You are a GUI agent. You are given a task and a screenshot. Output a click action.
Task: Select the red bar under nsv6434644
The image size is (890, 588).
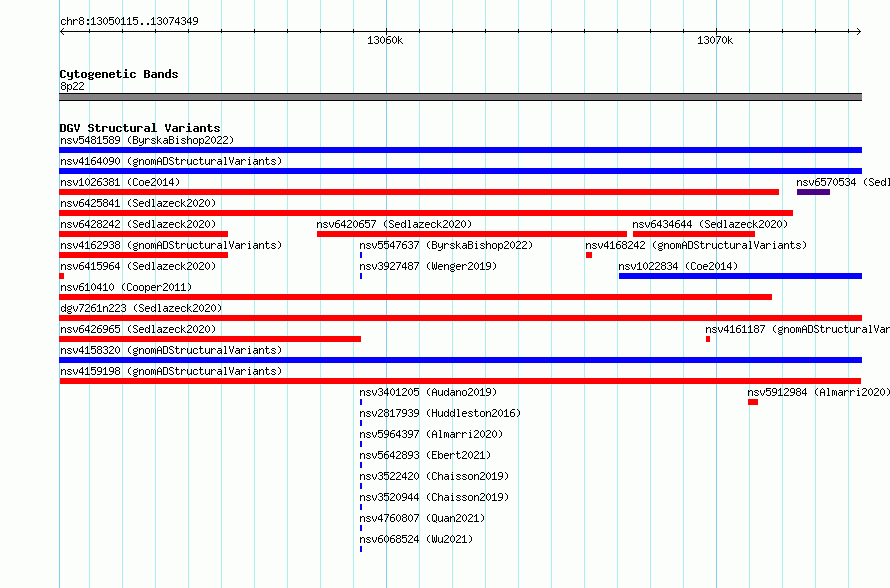pos(694,234)
